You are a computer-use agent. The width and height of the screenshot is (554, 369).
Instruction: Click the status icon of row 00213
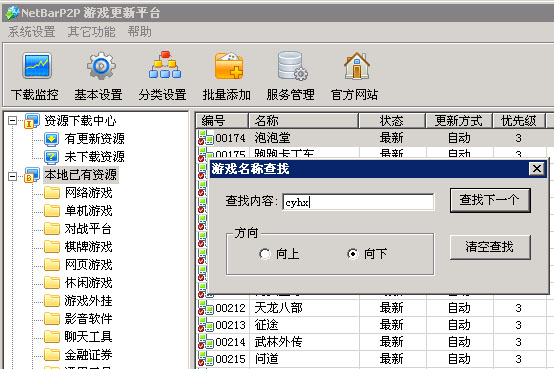206,325
